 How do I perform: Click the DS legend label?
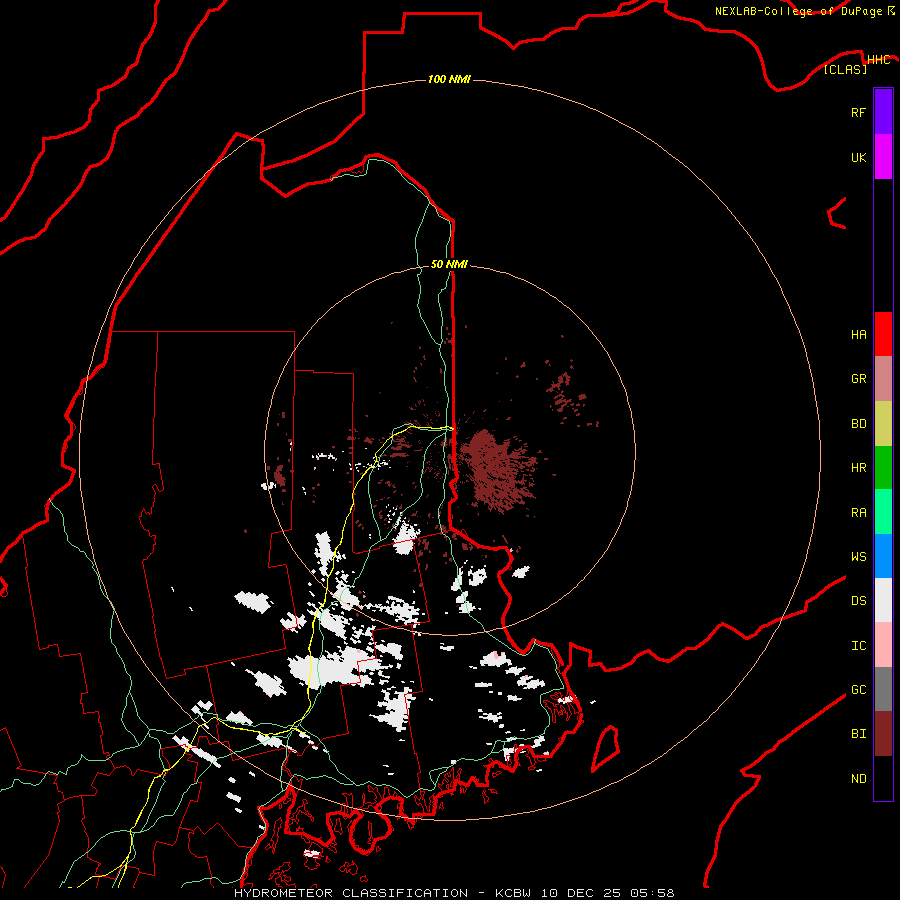858,600
